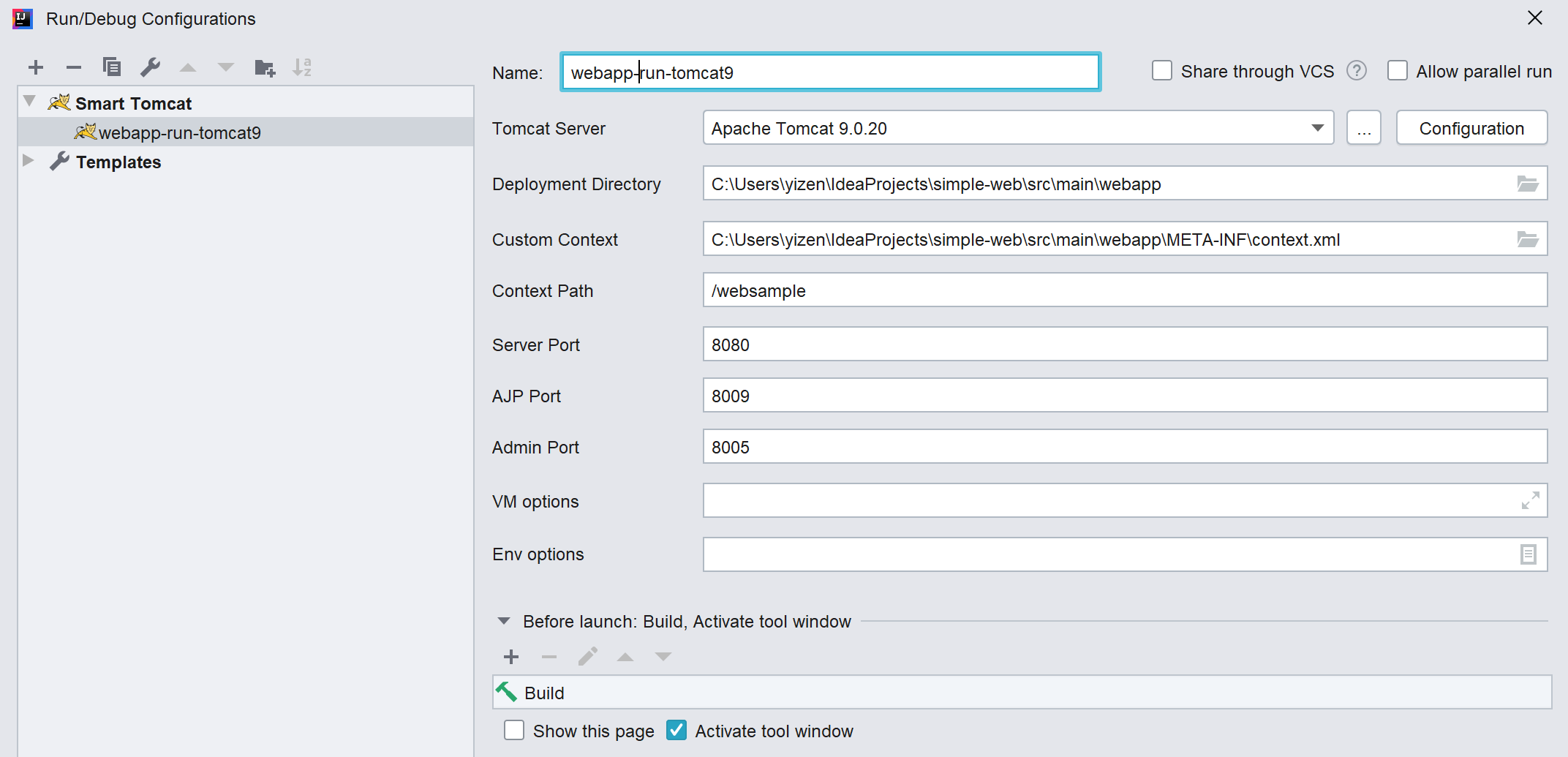Screen dimensions: 1568x757
Task: Remove selected configuration with minus icon
Action: 74,68
